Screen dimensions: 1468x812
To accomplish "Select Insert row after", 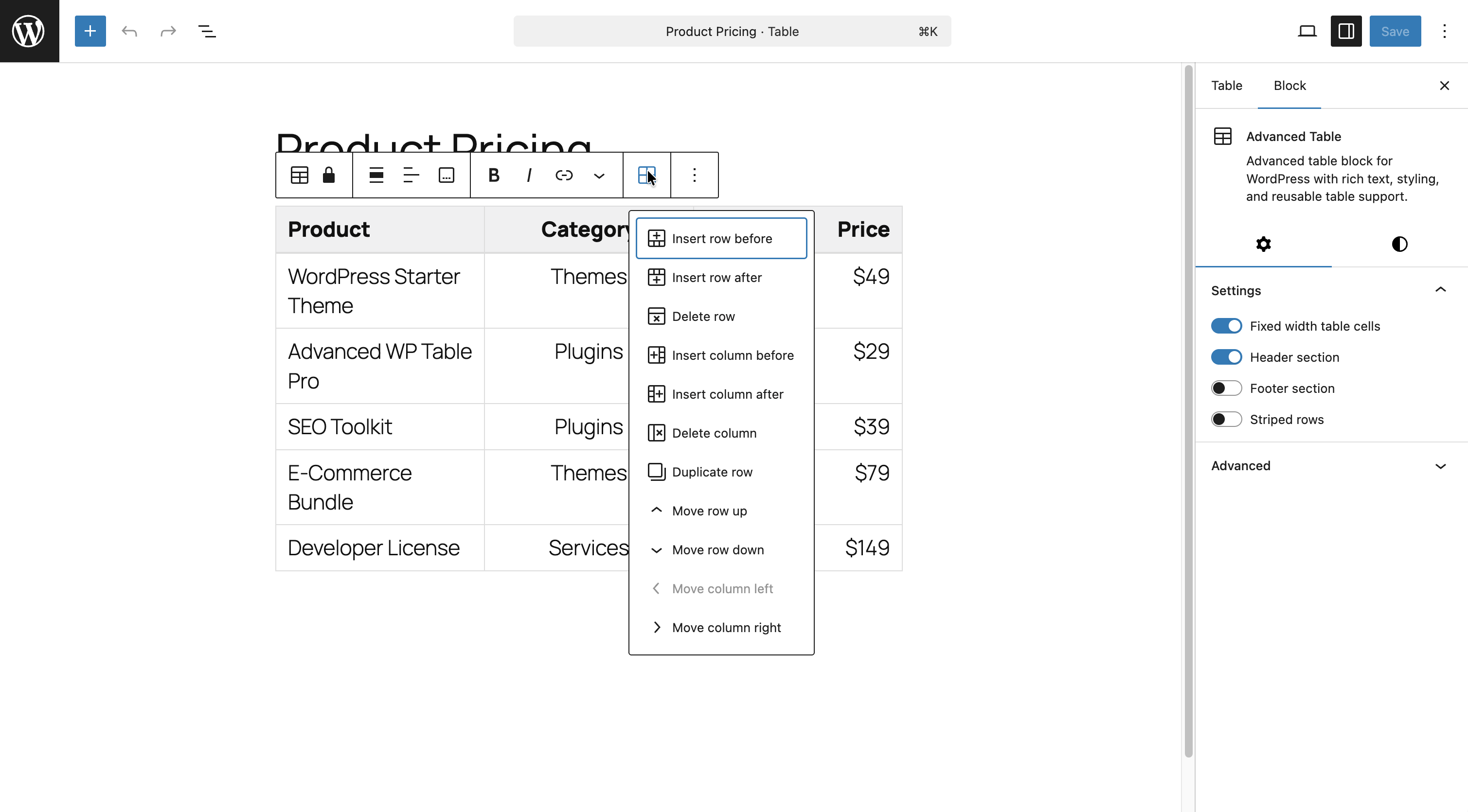I will tap(721, 278).
